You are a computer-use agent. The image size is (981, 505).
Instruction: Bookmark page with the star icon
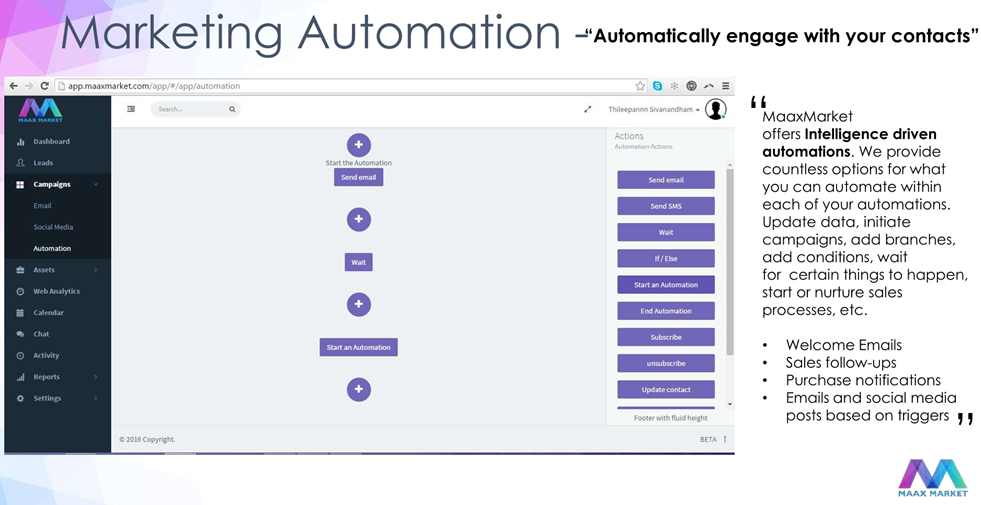click(x=640, y=86)
